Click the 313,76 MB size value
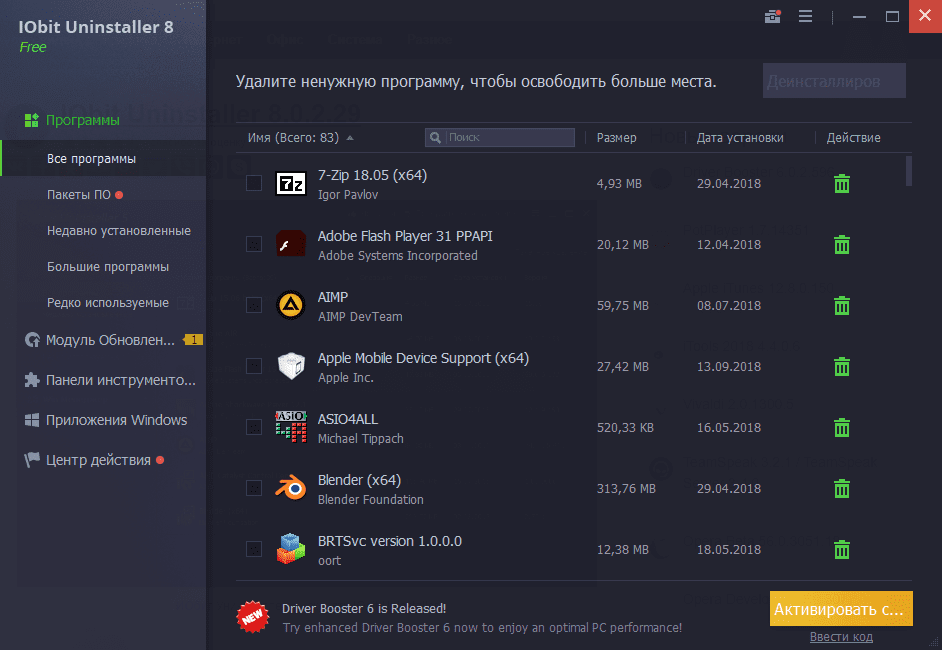This screenshot has width=942, height=650. coord(626,489)
